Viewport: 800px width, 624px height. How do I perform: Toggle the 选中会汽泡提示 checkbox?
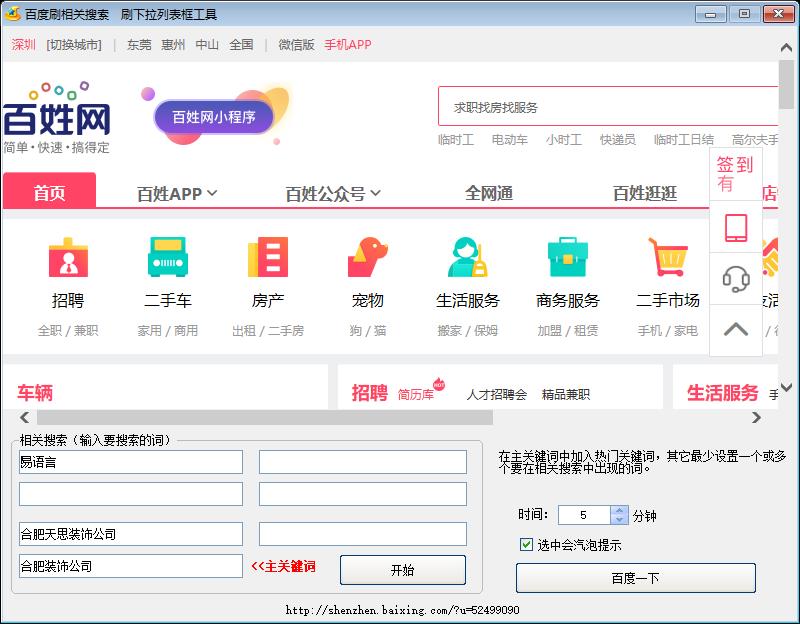pyautogui.click(x=526, y=544)
